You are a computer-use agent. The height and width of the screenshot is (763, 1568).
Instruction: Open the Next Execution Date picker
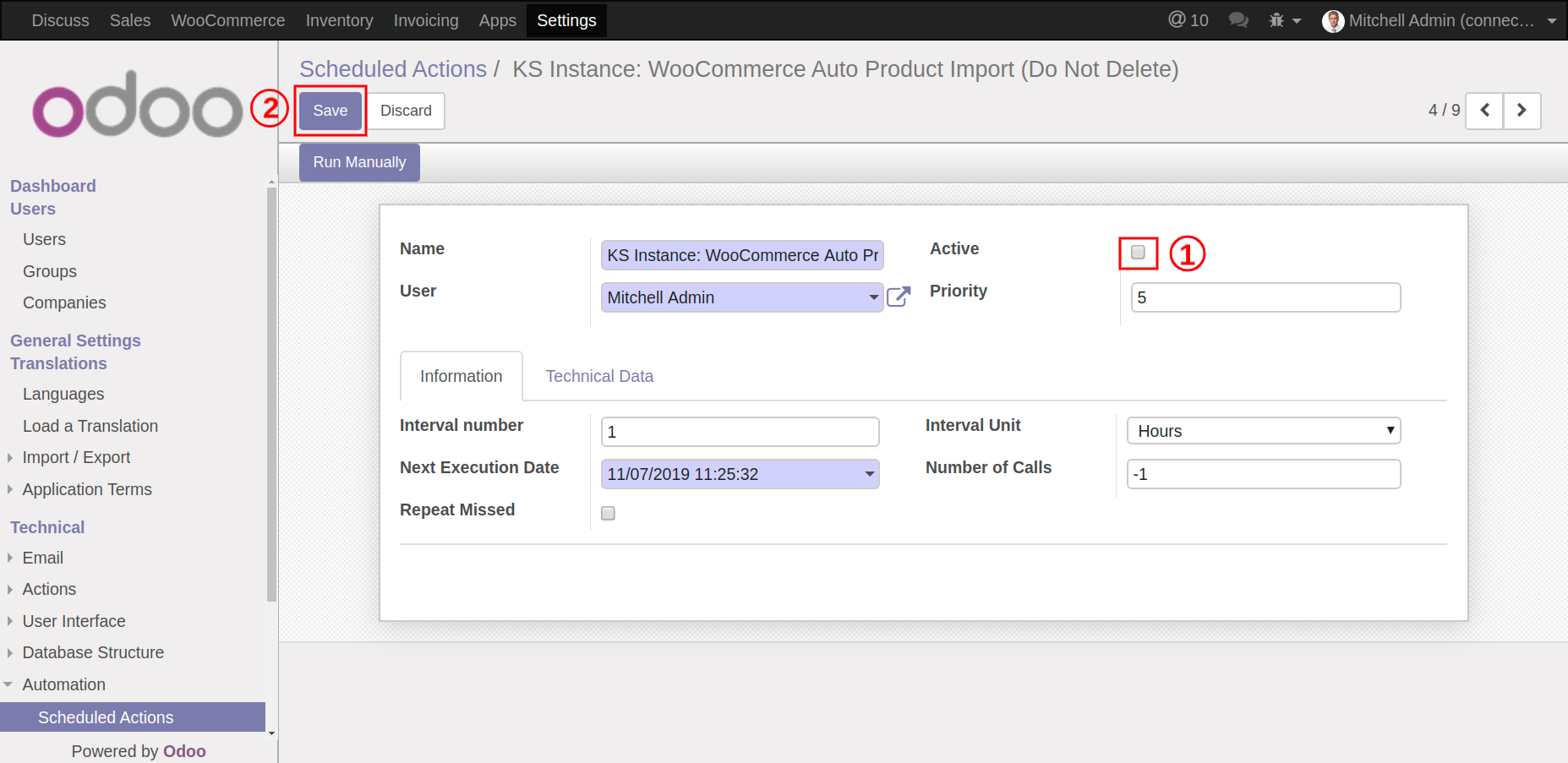click(740, 474)
